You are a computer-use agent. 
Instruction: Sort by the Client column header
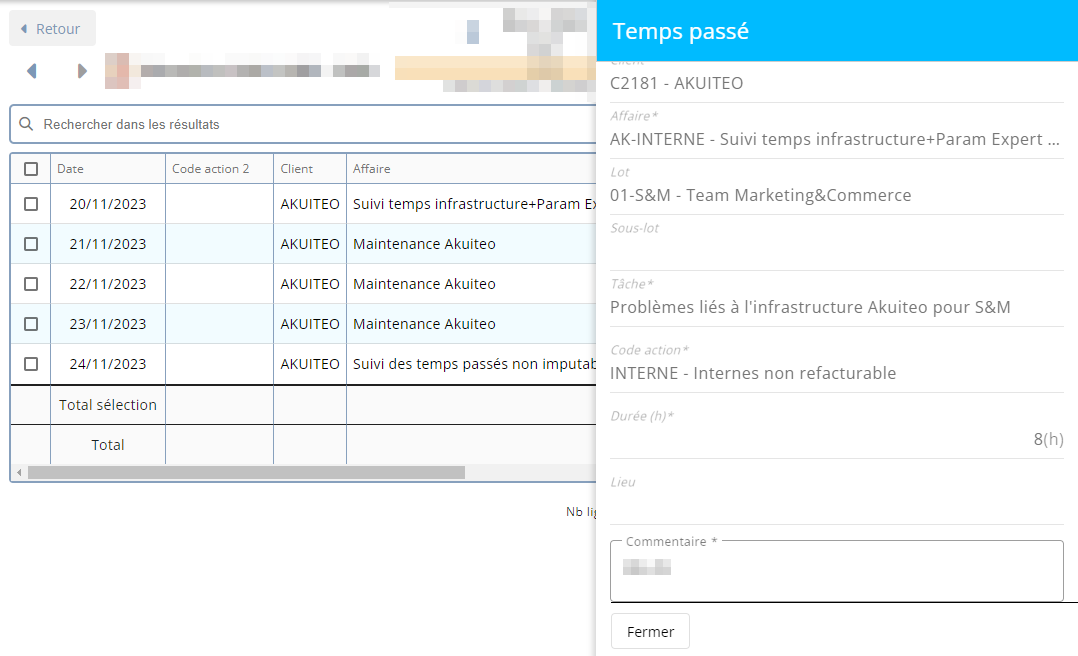click(310, 169)
